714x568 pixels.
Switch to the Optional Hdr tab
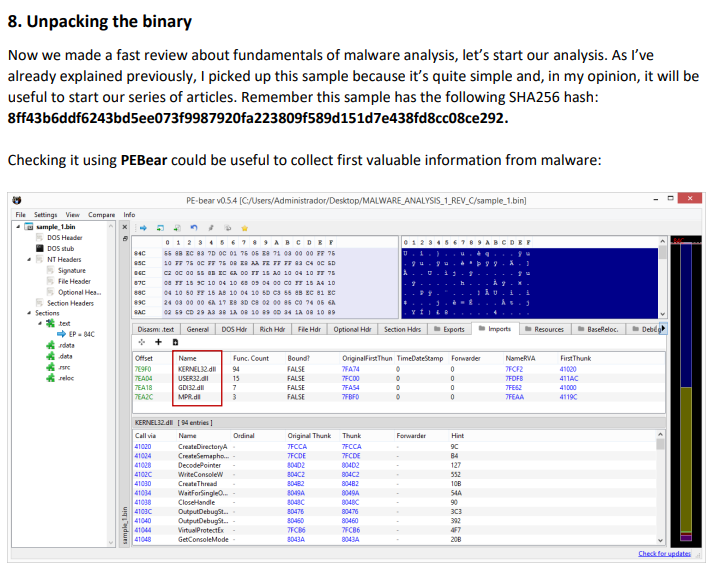coord(352,329)
